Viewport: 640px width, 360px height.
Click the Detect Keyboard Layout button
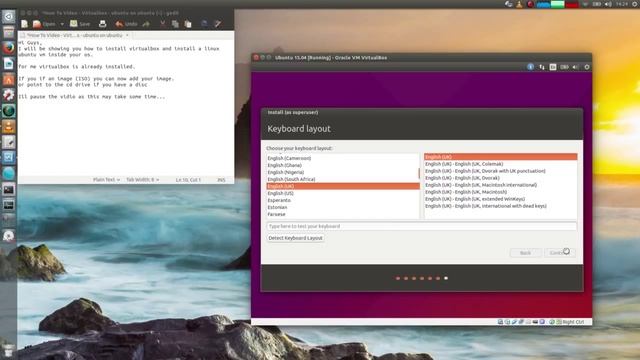pyautogui.click(x=296, y=238)
